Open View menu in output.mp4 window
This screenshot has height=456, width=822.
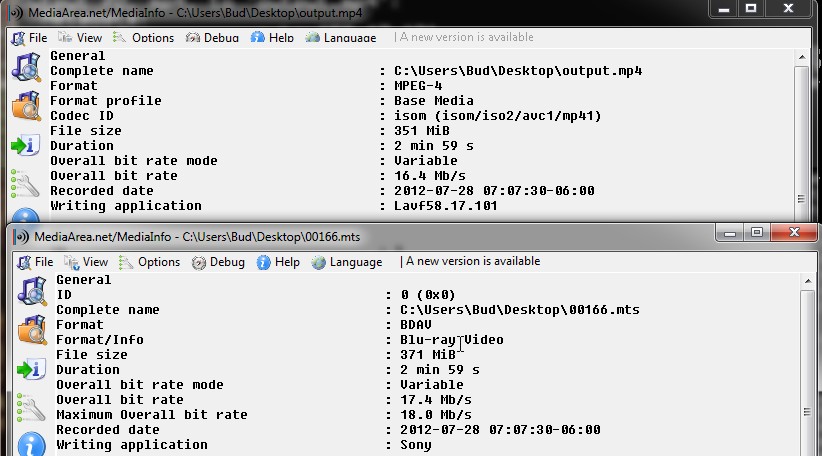pos(80,38)
